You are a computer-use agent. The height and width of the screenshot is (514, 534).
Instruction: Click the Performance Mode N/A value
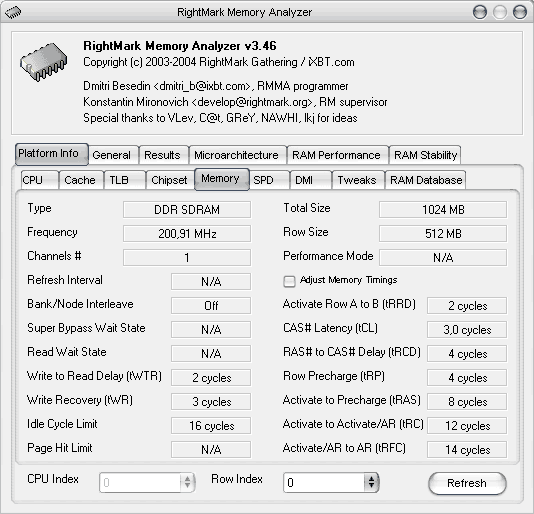(443, 258)
